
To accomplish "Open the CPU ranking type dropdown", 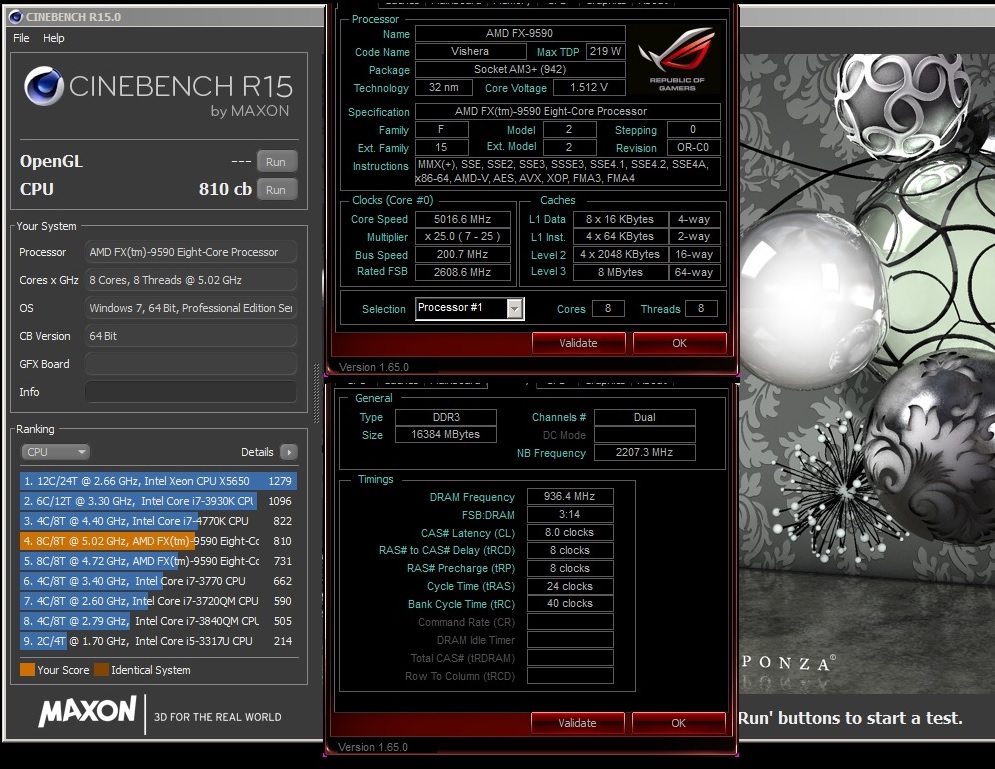I will tap(55, 452).
